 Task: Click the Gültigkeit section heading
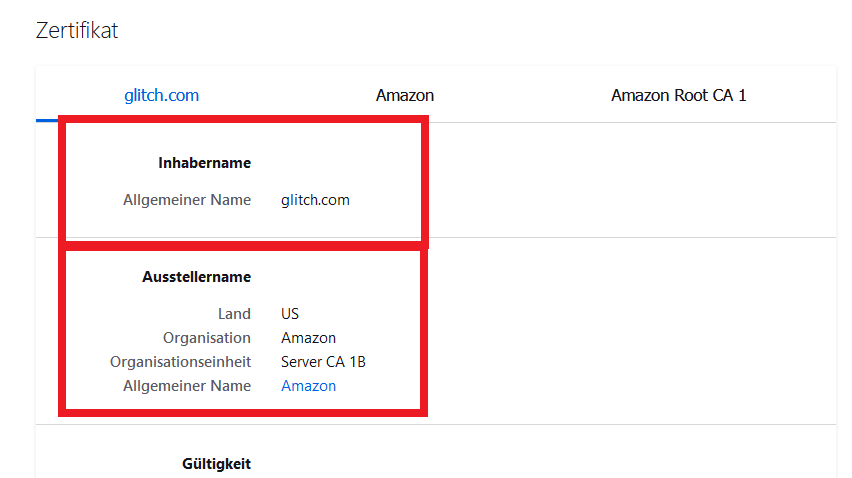(x=216, y=464)
